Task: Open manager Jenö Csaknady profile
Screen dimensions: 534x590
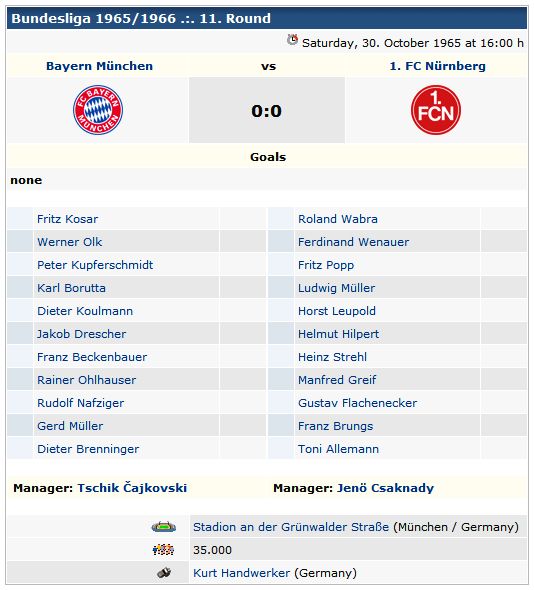Action: coord(385,488)
